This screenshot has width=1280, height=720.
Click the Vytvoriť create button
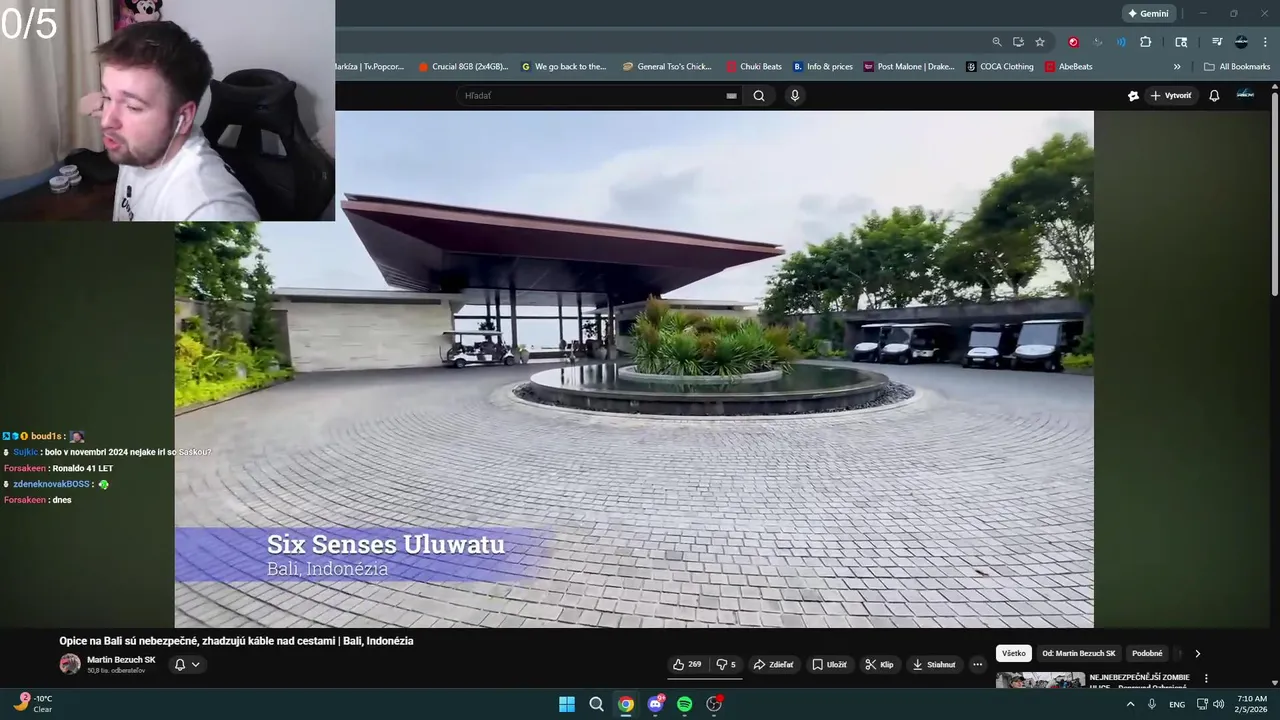click(x=1171, y=96)
